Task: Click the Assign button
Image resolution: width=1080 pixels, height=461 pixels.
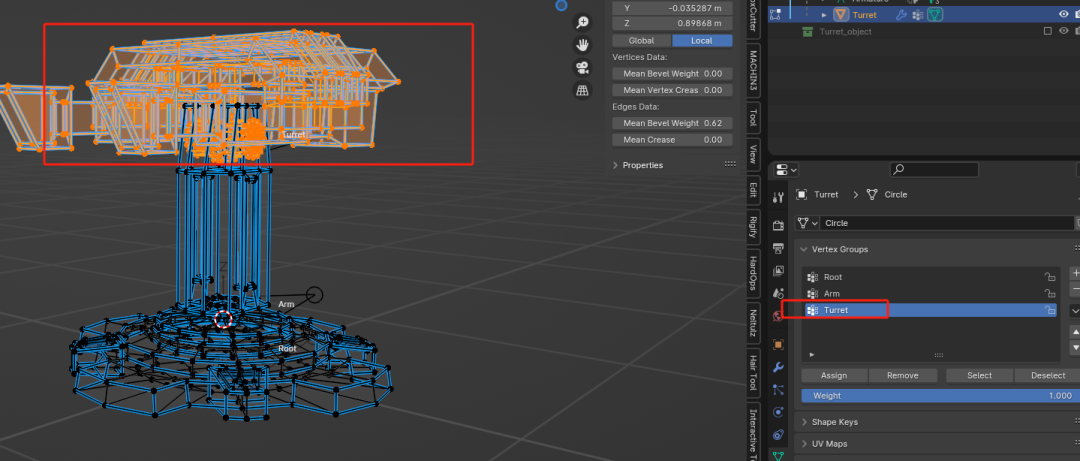Action: tap(834, 376)
